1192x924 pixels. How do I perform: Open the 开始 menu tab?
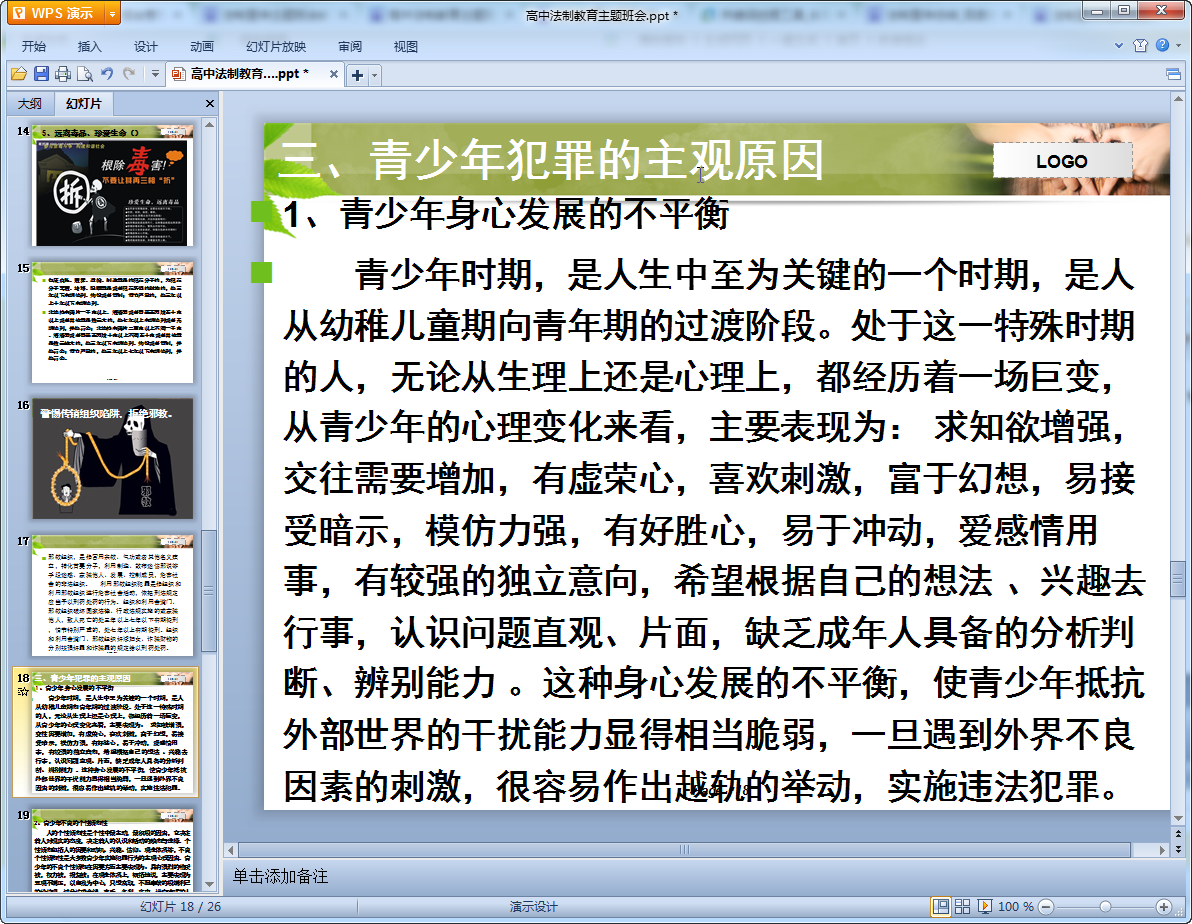(33, 46)
